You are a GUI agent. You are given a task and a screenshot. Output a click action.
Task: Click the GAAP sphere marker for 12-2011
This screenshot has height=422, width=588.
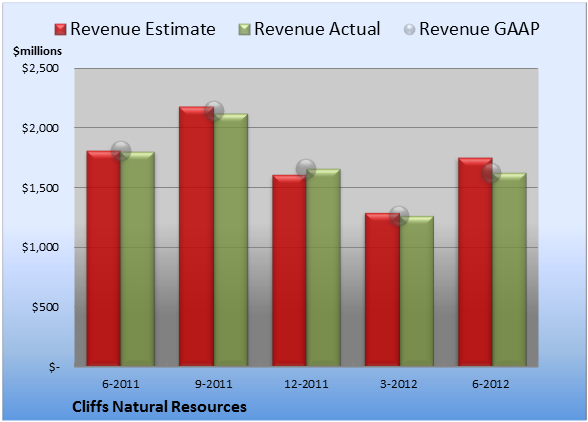(x=306, y=168)
